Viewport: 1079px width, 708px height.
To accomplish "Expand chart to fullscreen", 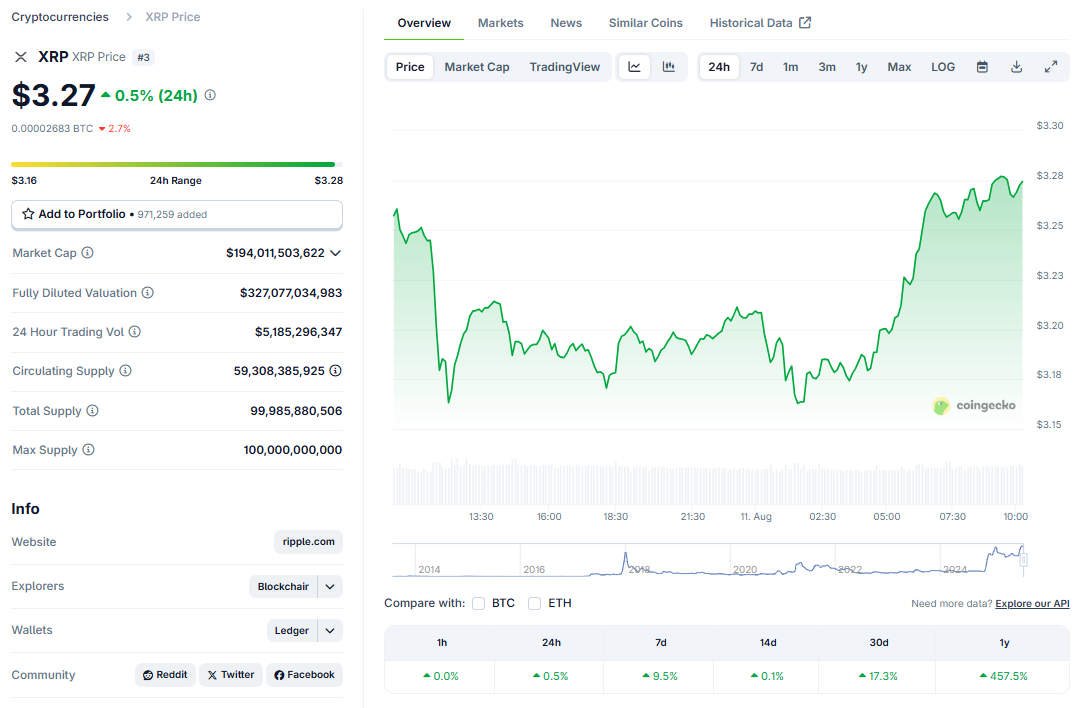I will (x=1051, y=67).
